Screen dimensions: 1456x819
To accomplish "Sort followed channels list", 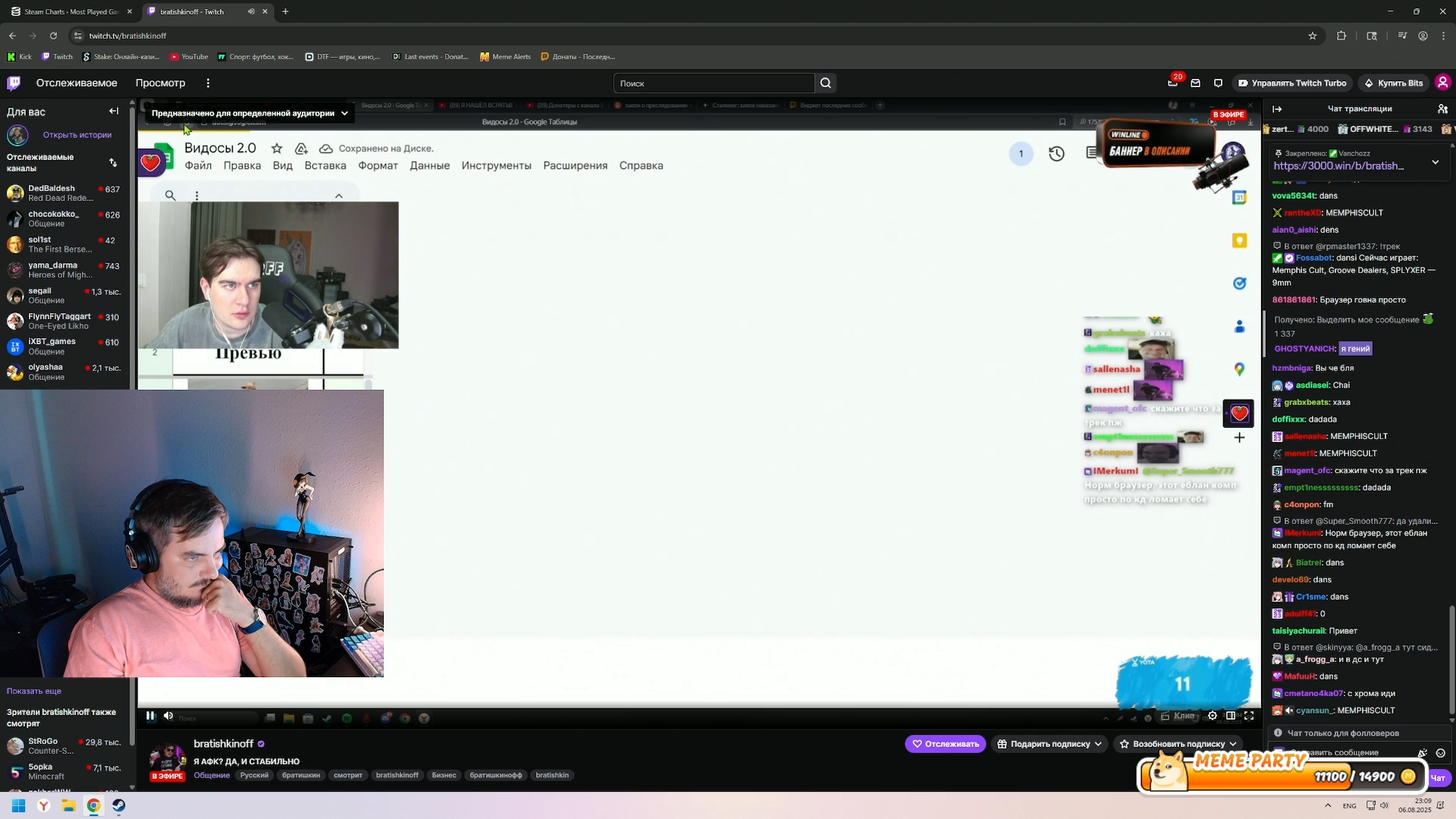I will (x=113, y=163).
